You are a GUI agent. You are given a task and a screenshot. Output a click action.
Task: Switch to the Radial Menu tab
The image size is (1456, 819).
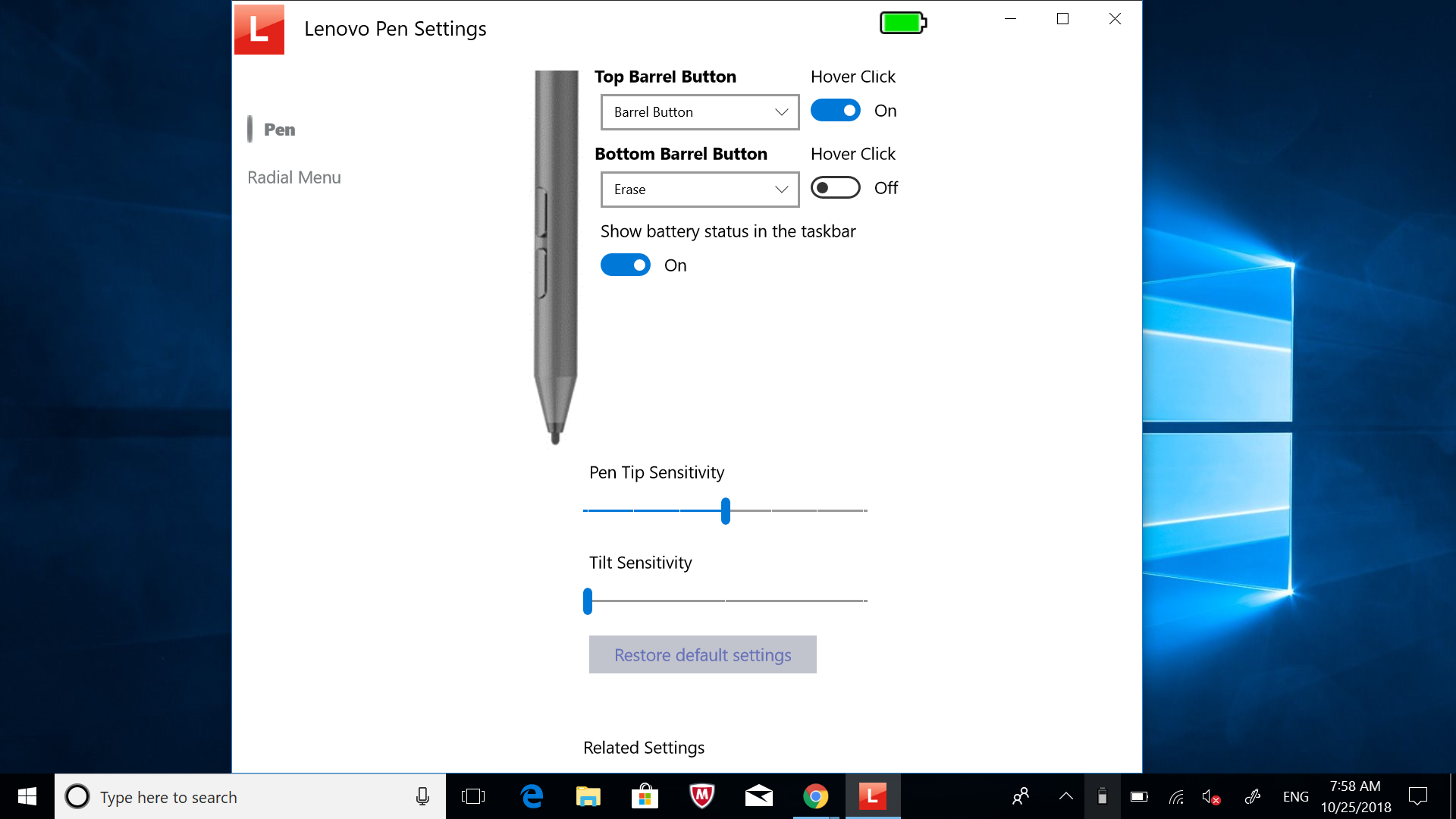tap(294, 177)
